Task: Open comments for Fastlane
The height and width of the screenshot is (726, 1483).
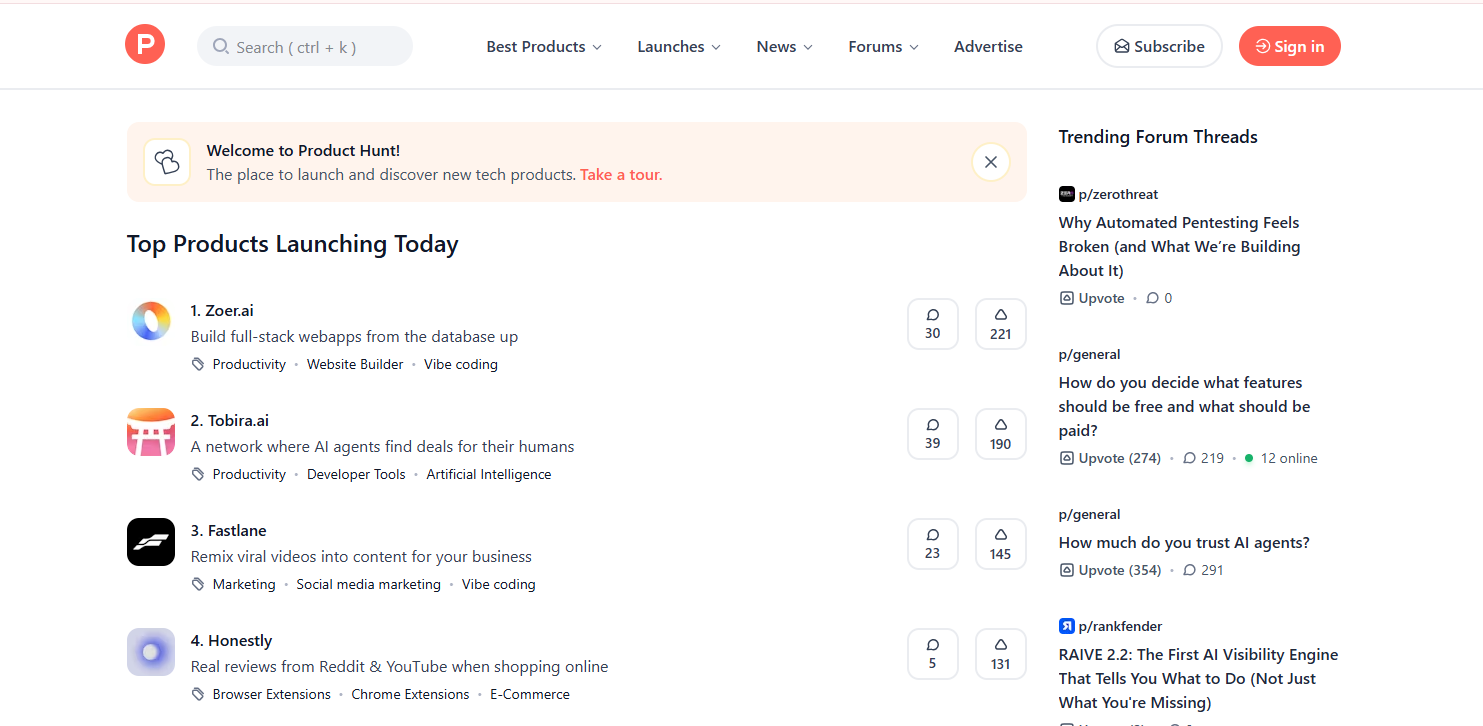Action: [932, 544]
